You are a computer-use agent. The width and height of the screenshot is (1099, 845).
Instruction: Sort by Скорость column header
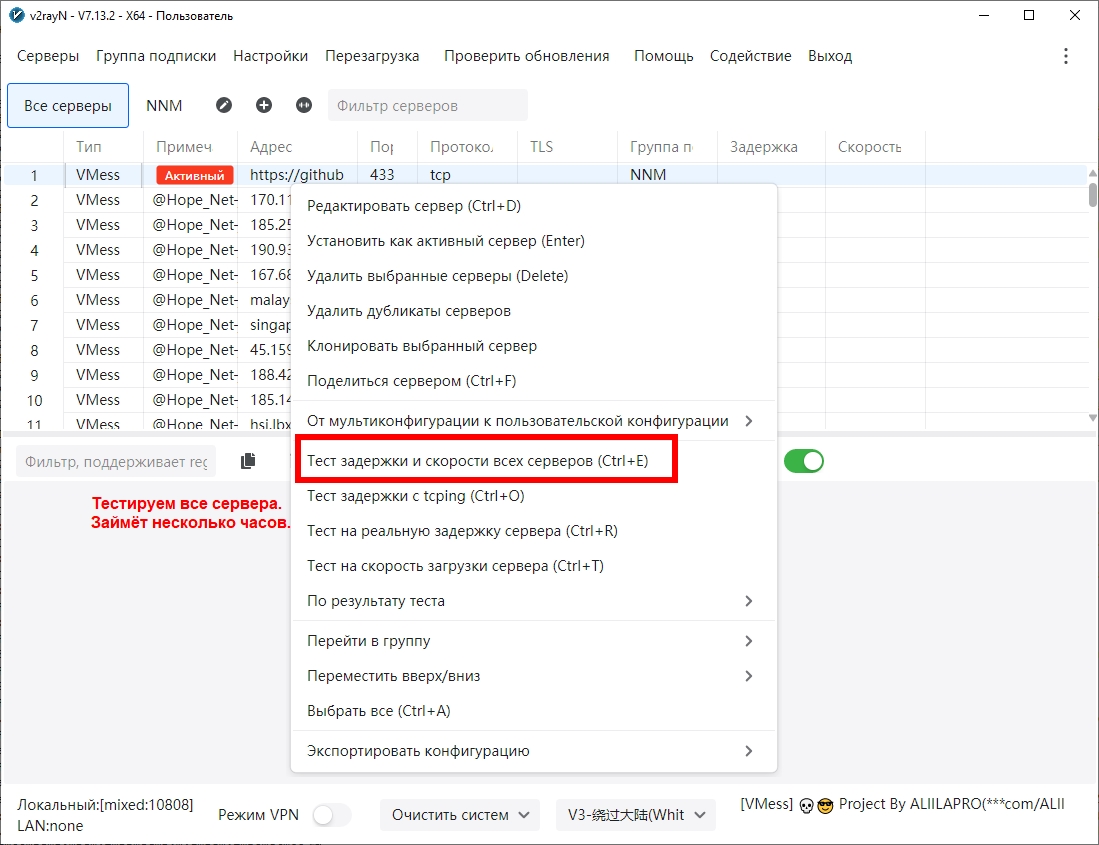click(875, 147)
